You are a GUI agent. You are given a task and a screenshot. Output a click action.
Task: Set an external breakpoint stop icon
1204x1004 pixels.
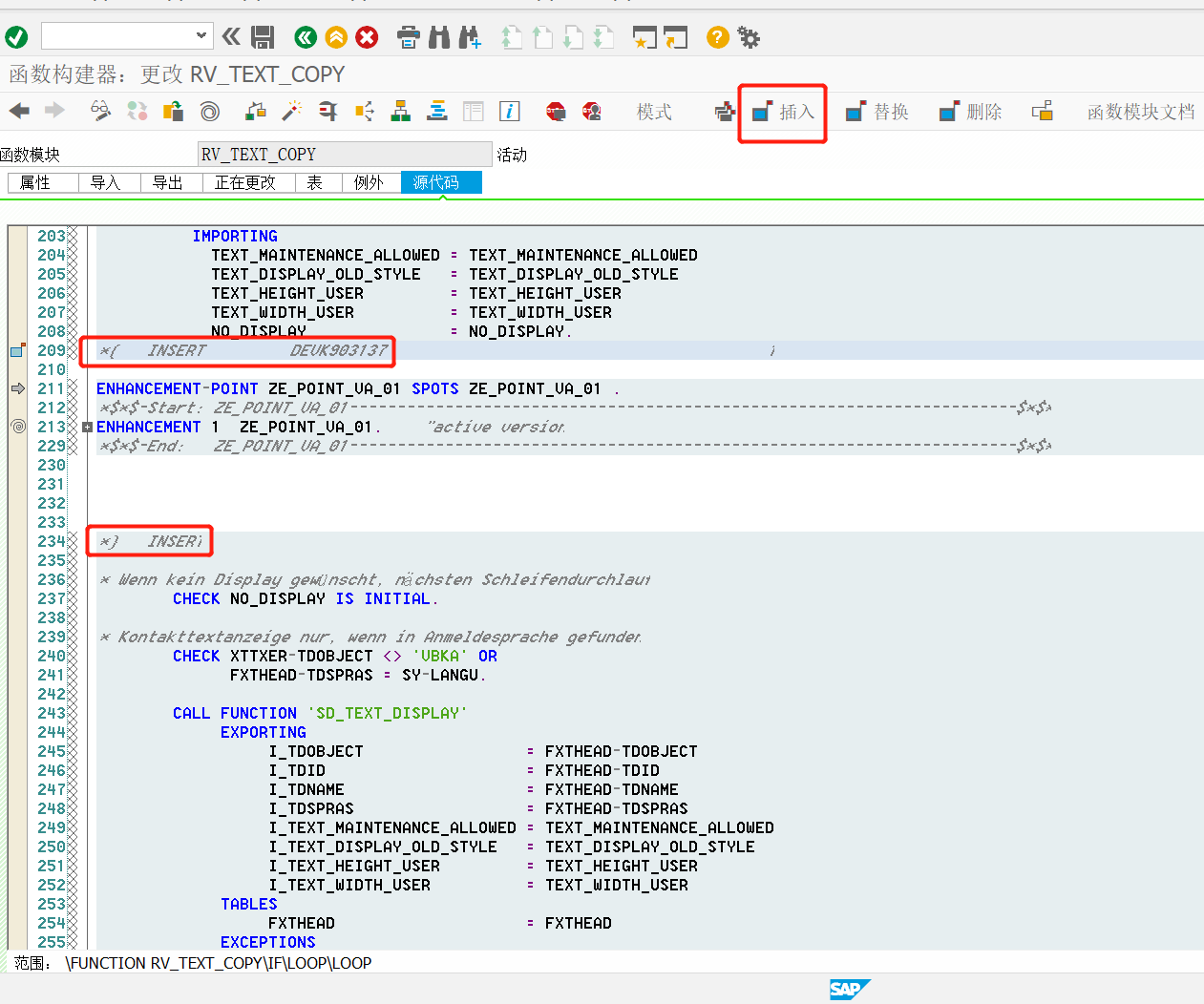pyautogui.click(x=592, y=111)
